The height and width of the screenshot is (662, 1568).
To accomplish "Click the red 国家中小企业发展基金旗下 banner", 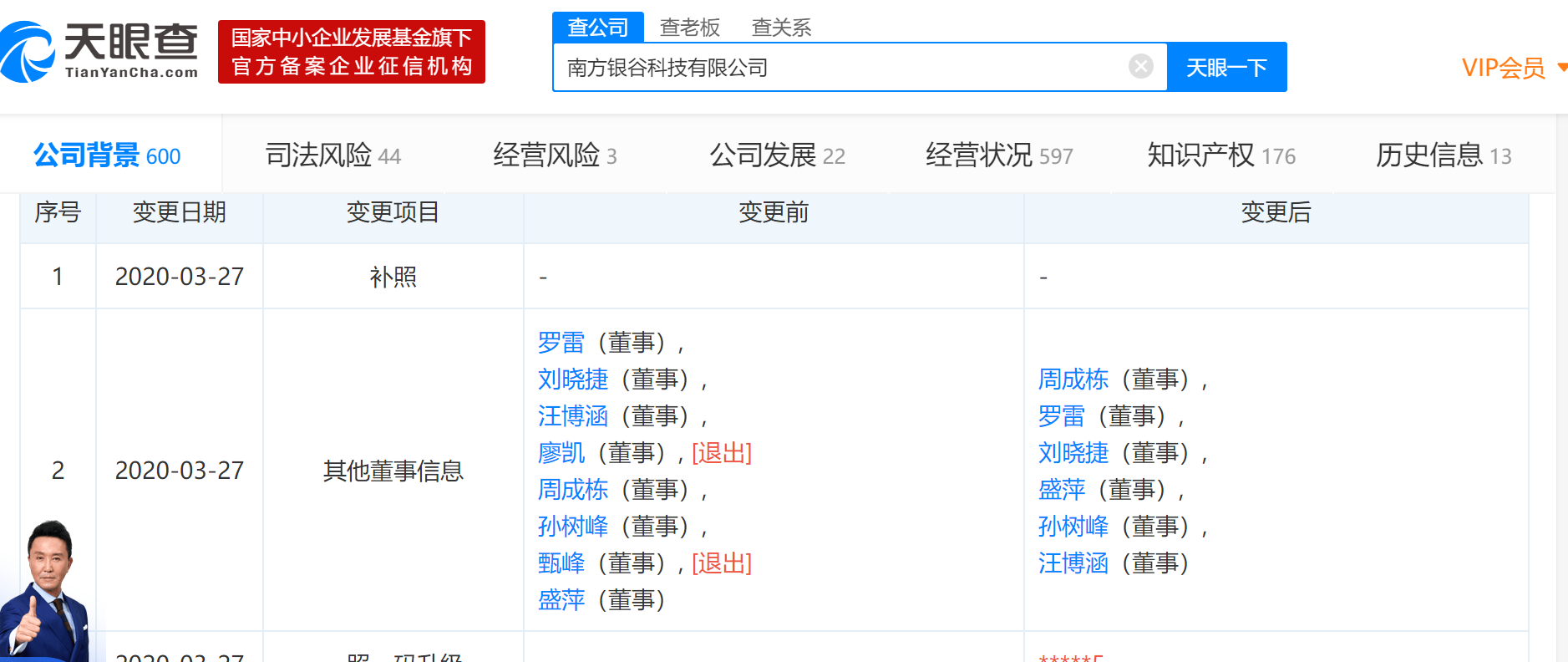I will [352, 52].
